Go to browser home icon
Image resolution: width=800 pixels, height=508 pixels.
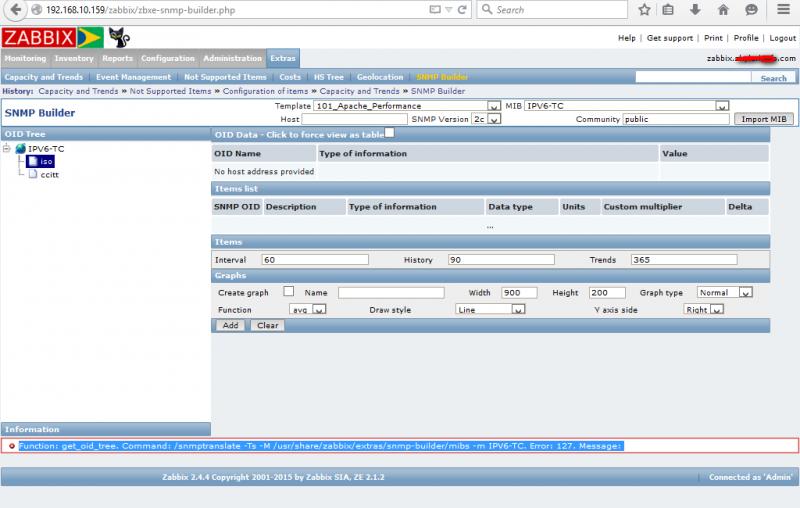tap(723, 10)
